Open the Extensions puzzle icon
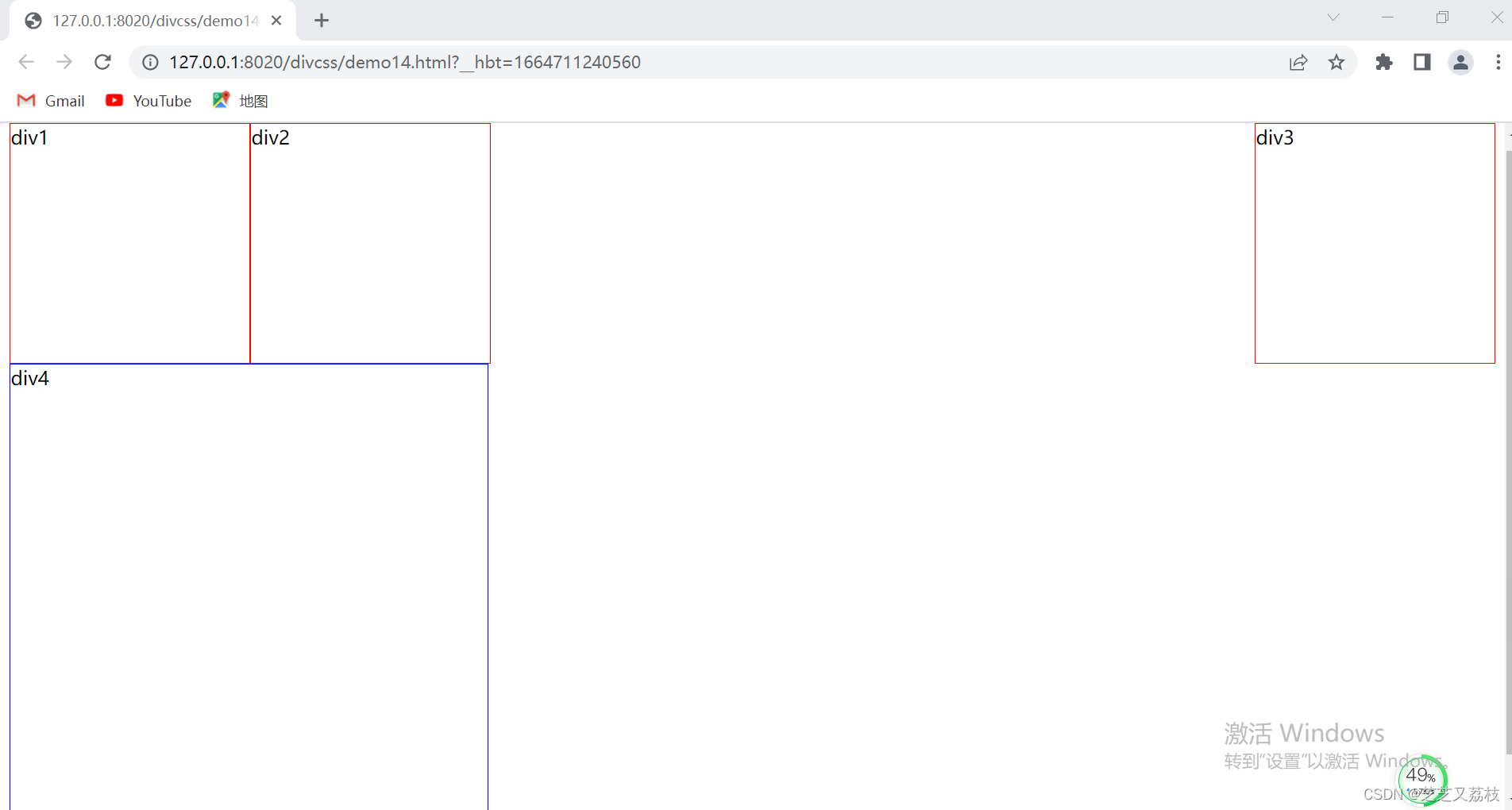 point(1384,62)
